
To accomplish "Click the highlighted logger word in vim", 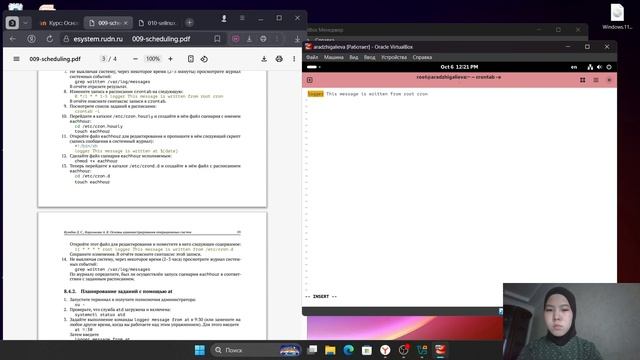I will pyautogui.click(x=316, y=94).
